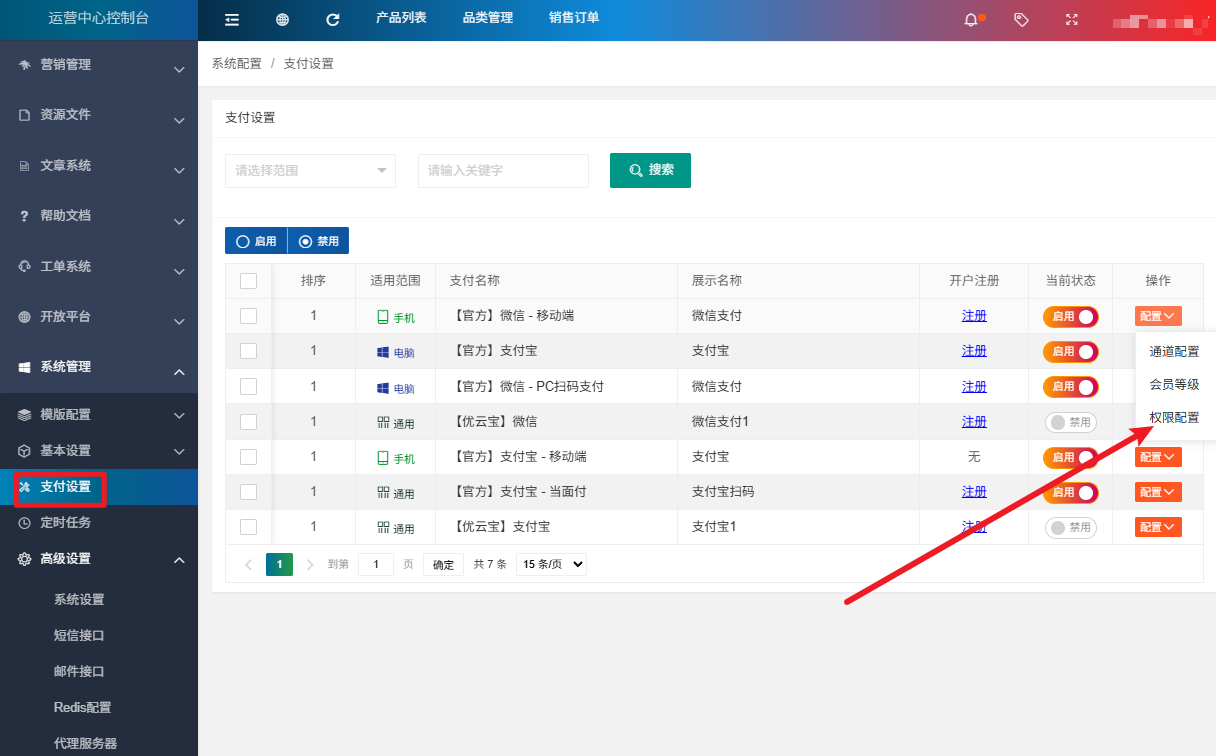
Task: Open 配置 dropdown for 微信 - 移动端 row
Action: 1158,316
